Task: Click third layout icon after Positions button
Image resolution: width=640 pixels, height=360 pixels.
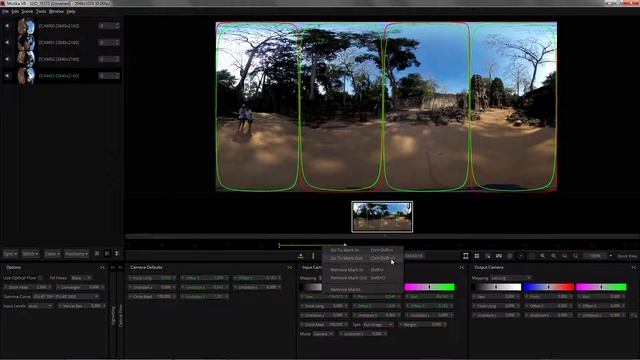Action: click(x=117, y=253)
